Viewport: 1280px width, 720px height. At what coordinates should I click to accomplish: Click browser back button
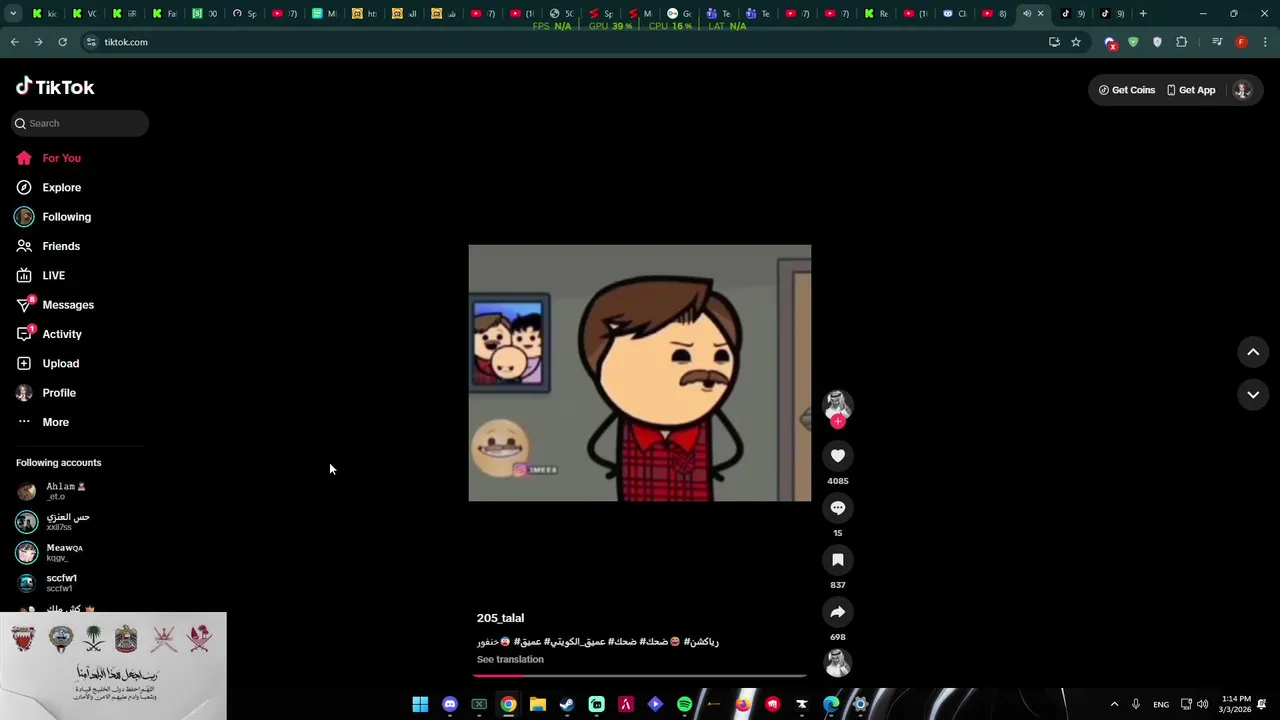(x=14, y=42)
